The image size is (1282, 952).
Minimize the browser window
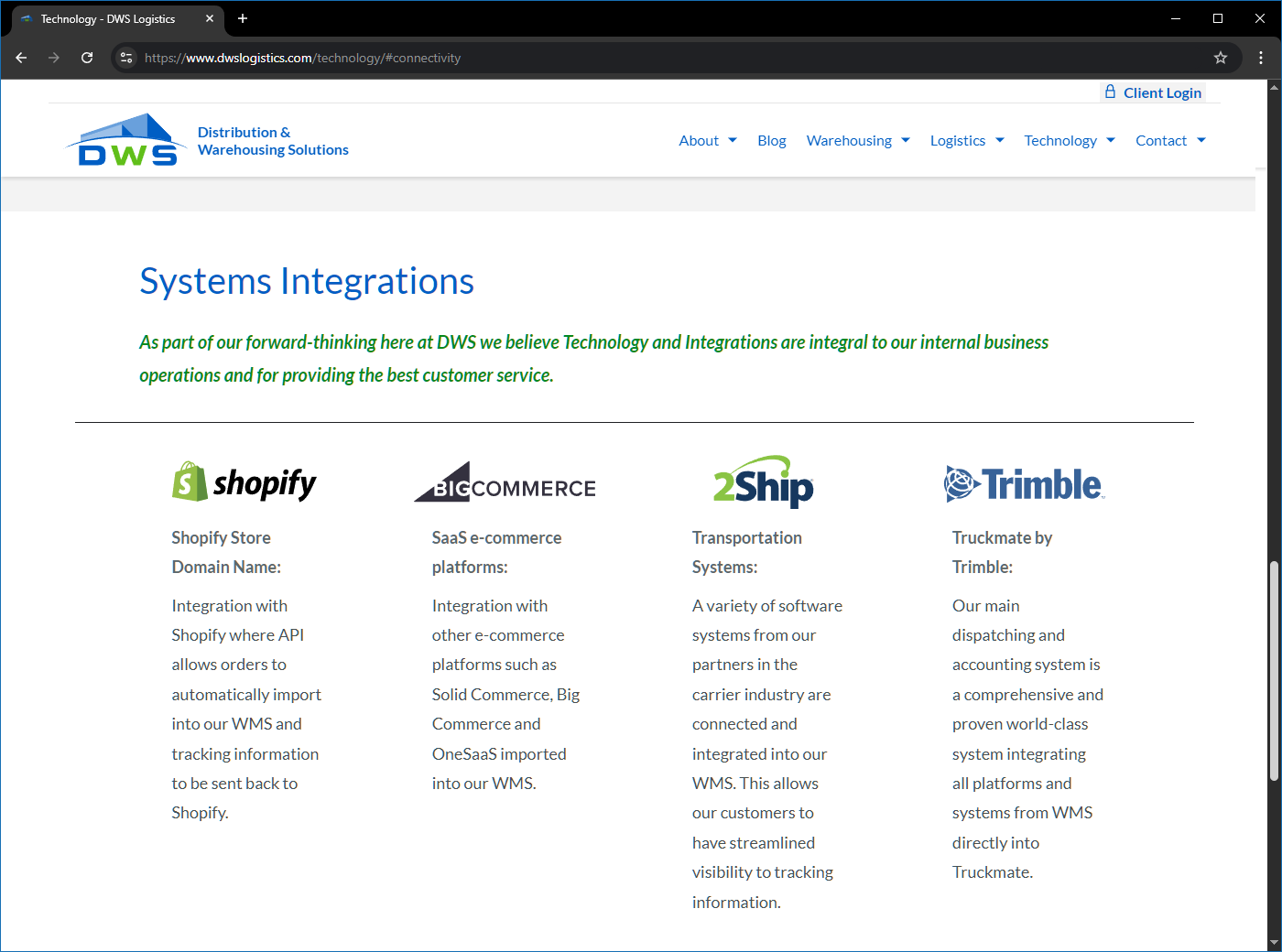point(1176,18)
